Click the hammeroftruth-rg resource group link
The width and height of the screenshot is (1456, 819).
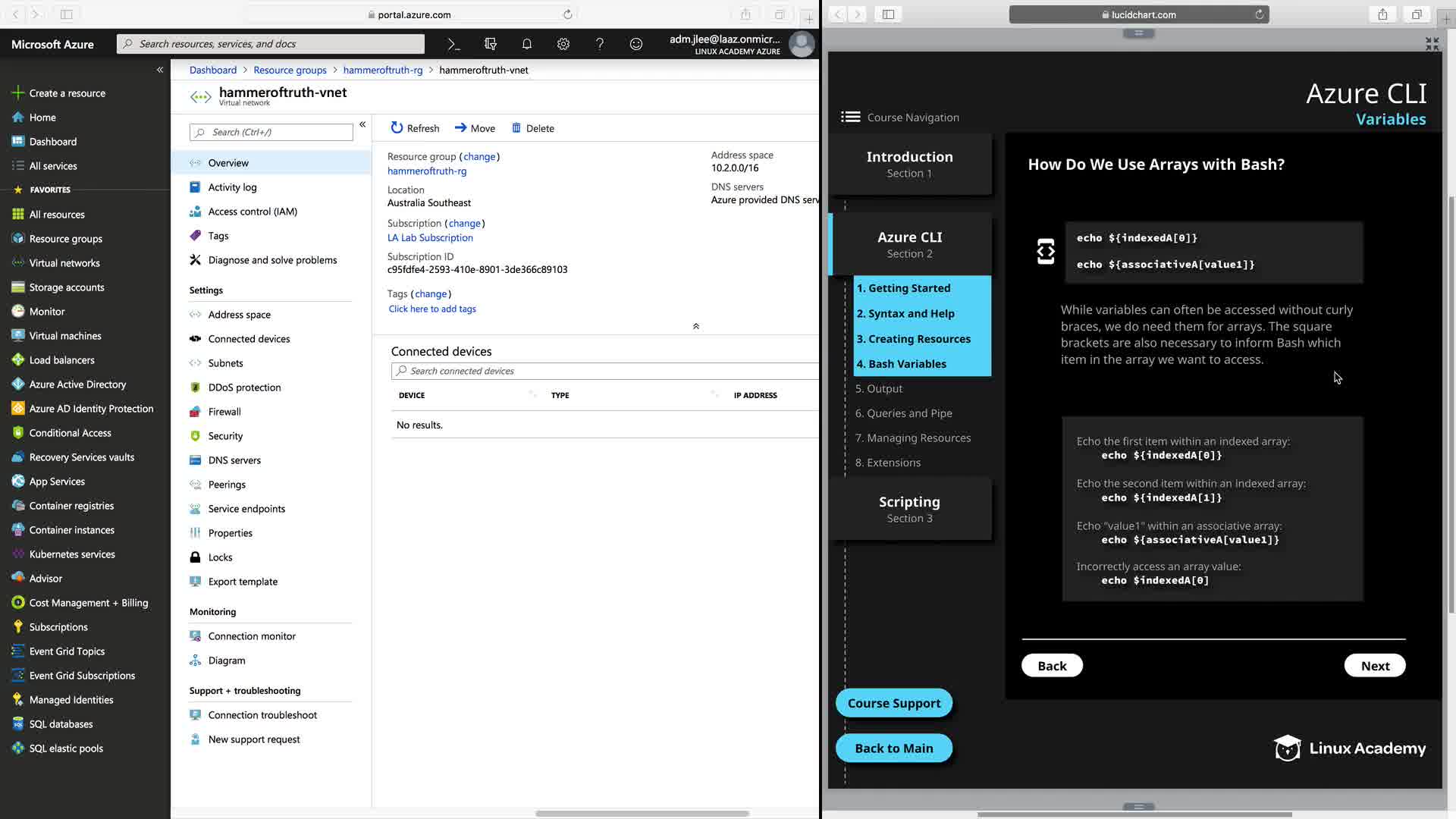pos(427,171)
